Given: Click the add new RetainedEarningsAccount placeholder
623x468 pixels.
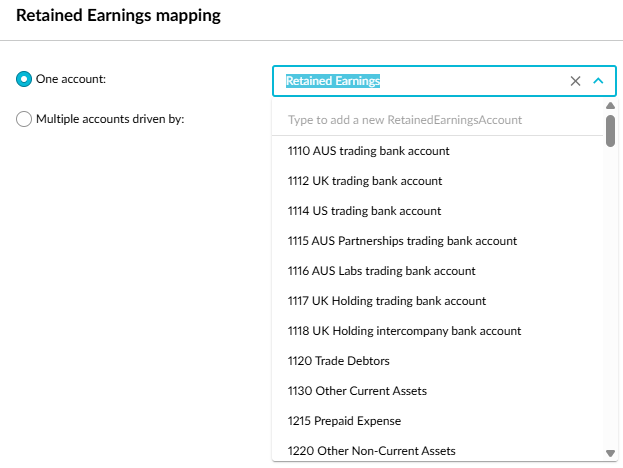Looking at the screenshot, I should pos(405,120).
